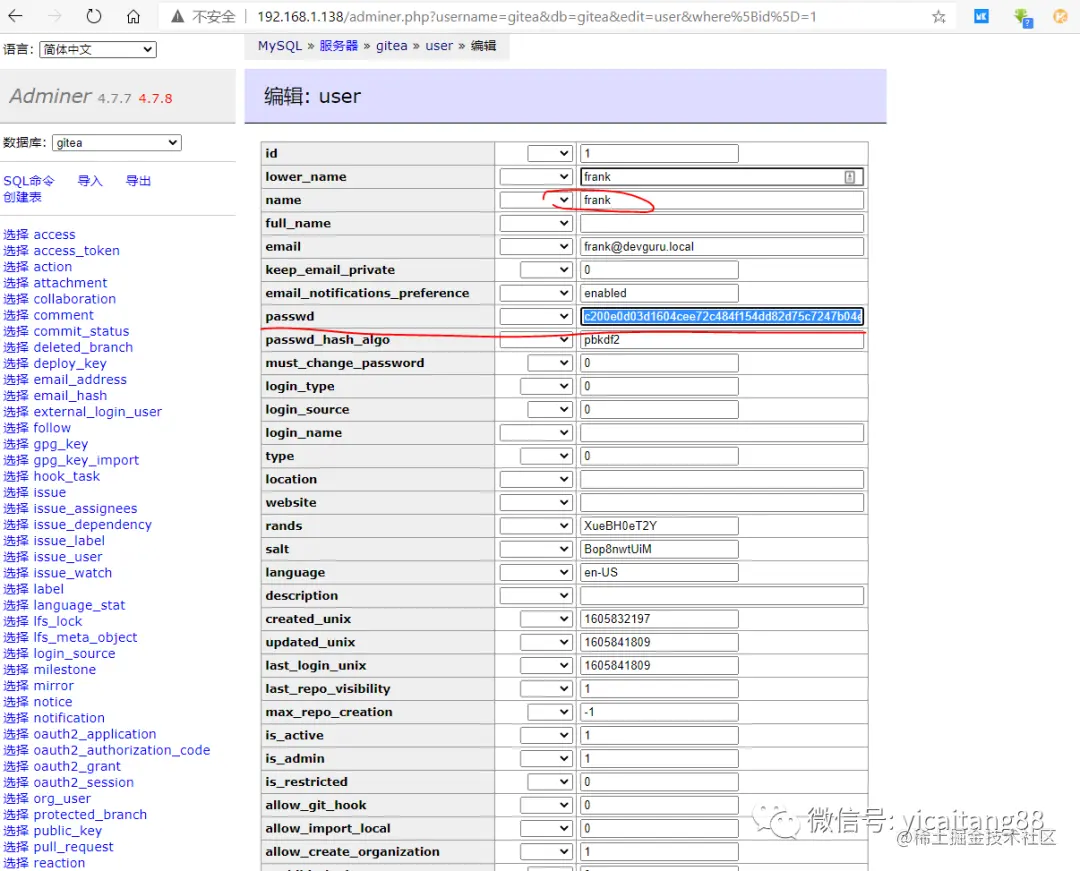
Task: Click the browser back arrow
Action: coord(15,16)
